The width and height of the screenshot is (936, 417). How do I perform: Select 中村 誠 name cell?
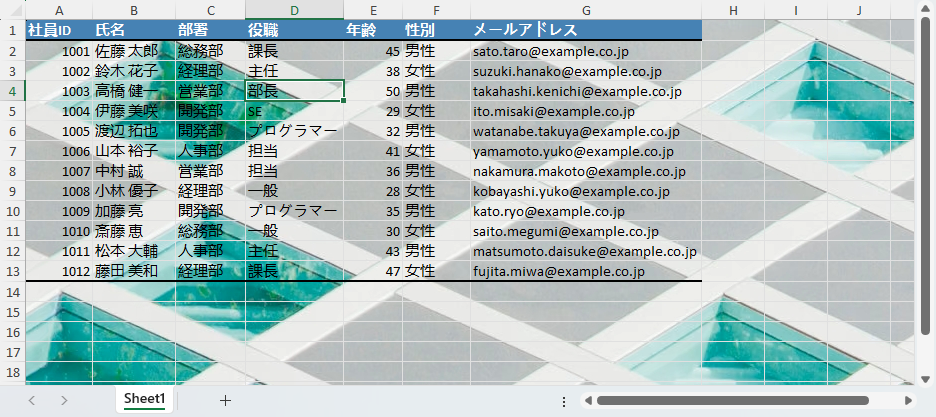click(134, 171)
